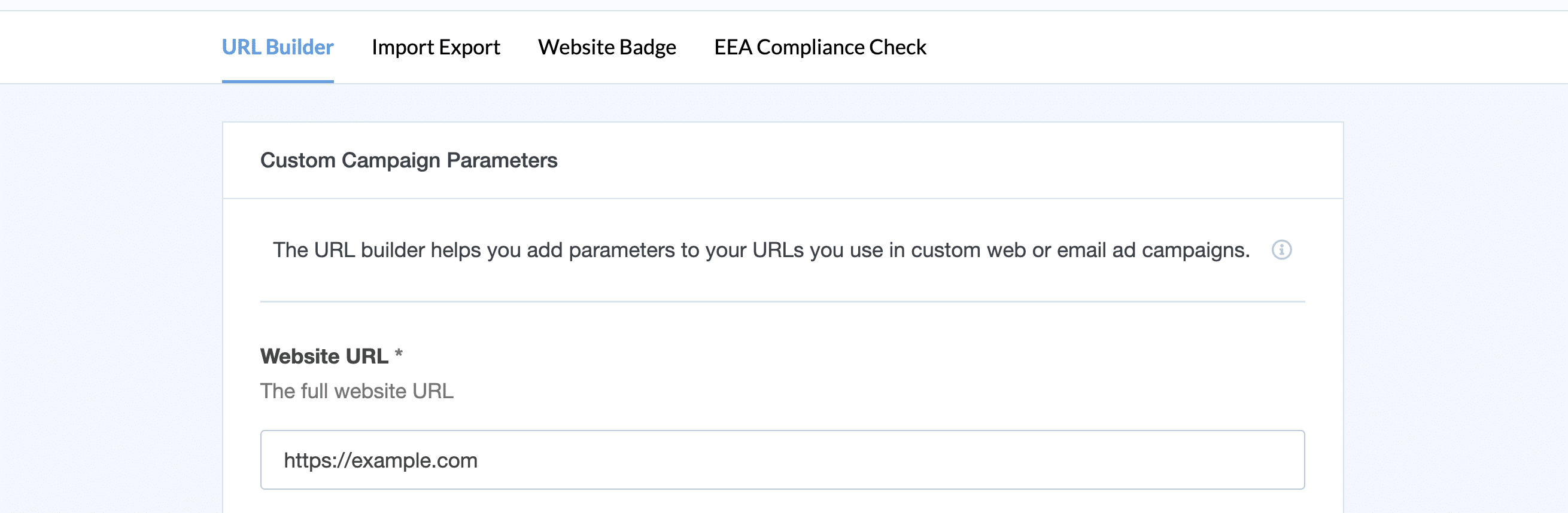Click the word "Parameters" in the panel heading
The height and width of the screenshot is (513, 1568).
(x=502, y=160)
